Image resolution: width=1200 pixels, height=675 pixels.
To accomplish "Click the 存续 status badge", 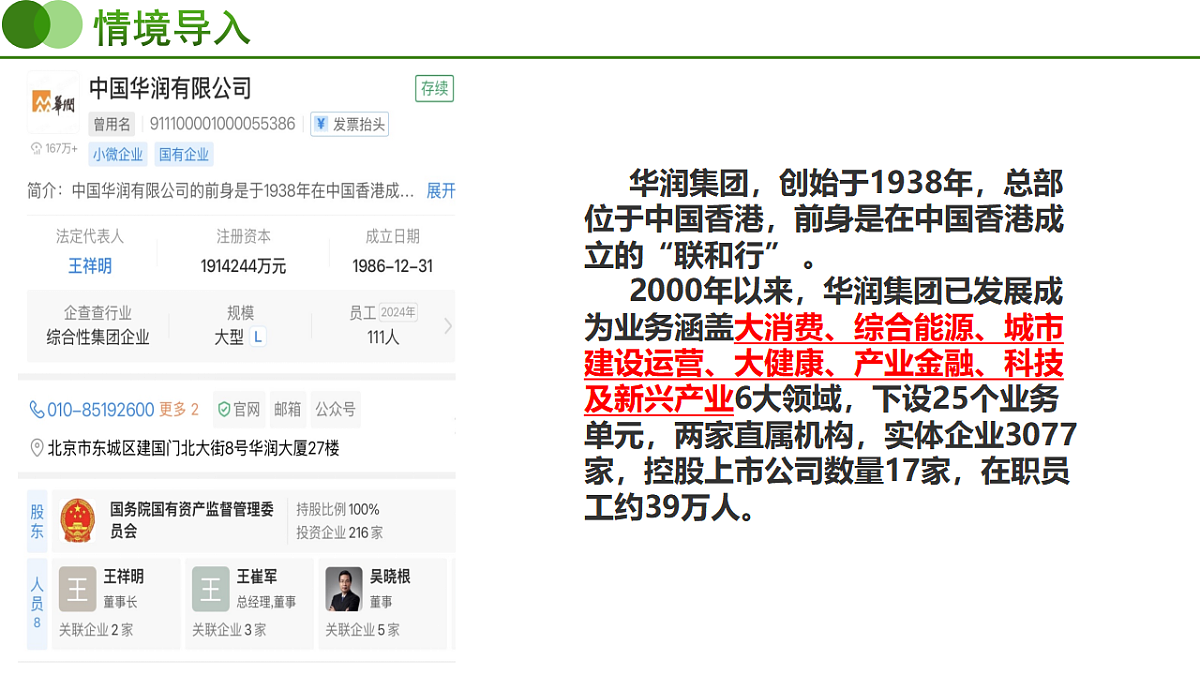I will [x=434, y=88].
